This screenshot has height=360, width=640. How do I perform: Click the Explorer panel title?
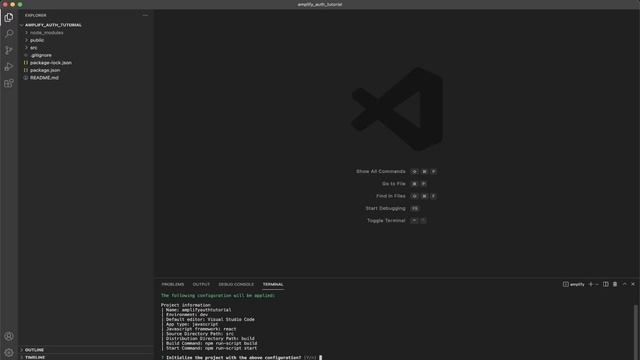click(36, 16)
